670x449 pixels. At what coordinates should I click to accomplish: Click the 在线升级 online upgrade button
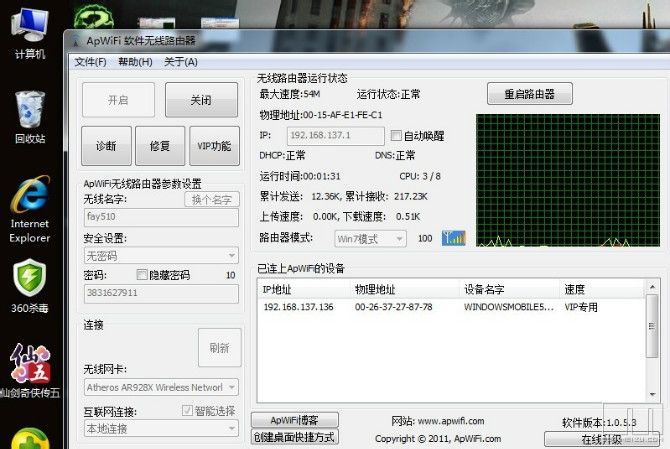[x=602, y=439]
